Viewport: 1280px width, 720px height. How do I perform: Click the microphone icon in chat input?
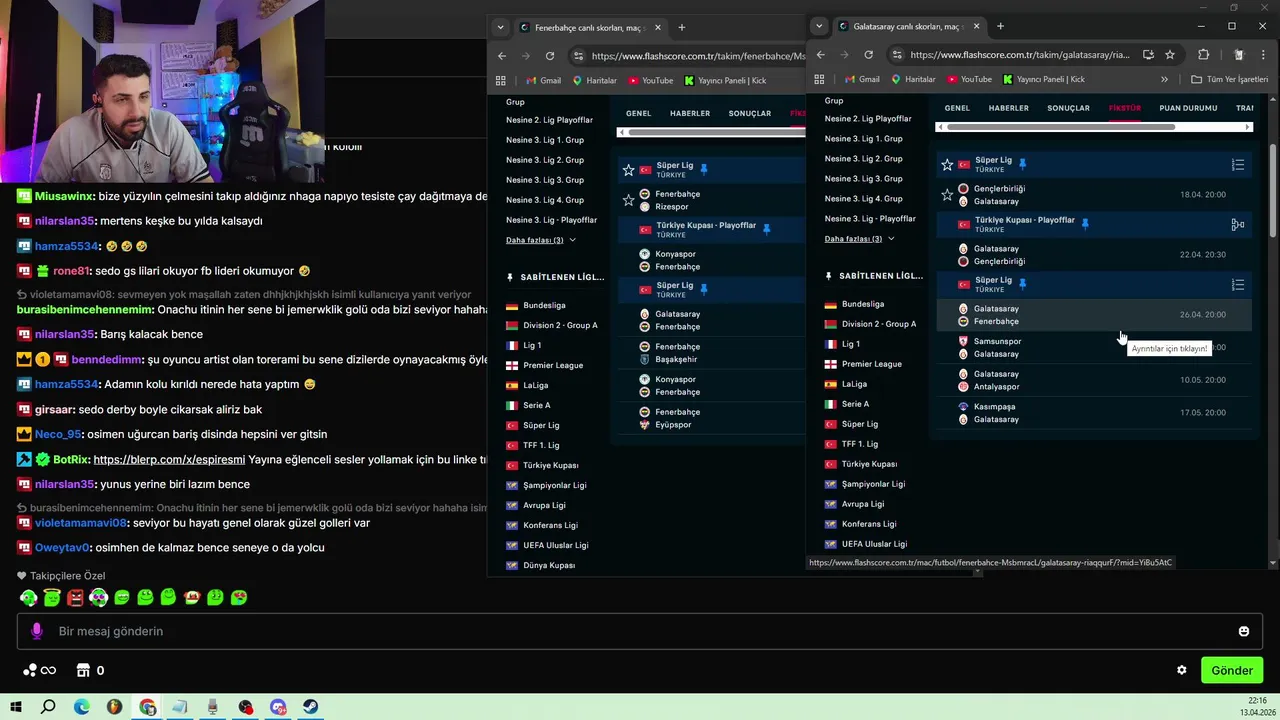37,631
